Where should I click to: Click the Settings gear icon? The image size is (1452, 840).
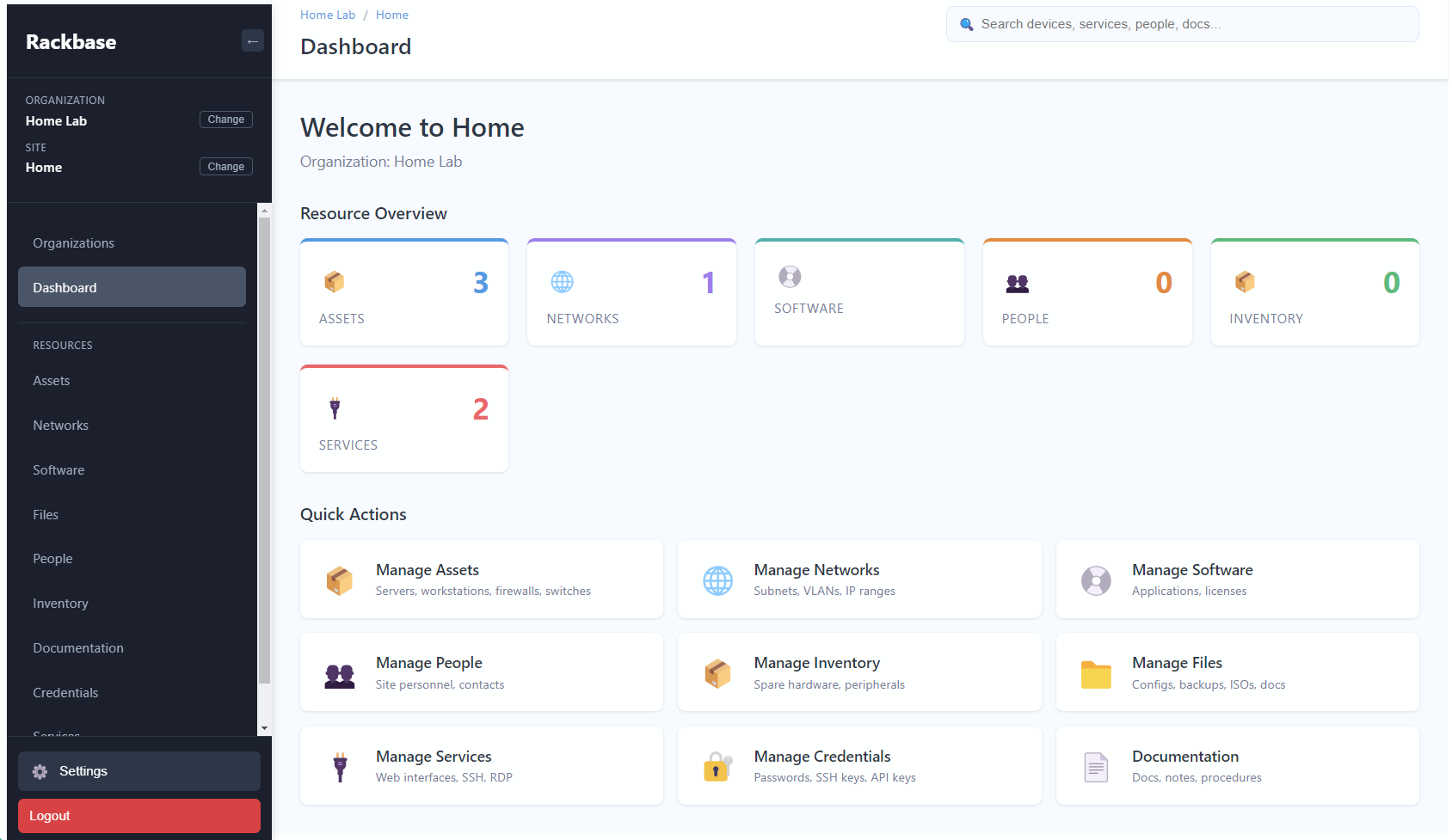tap(40, 772)
